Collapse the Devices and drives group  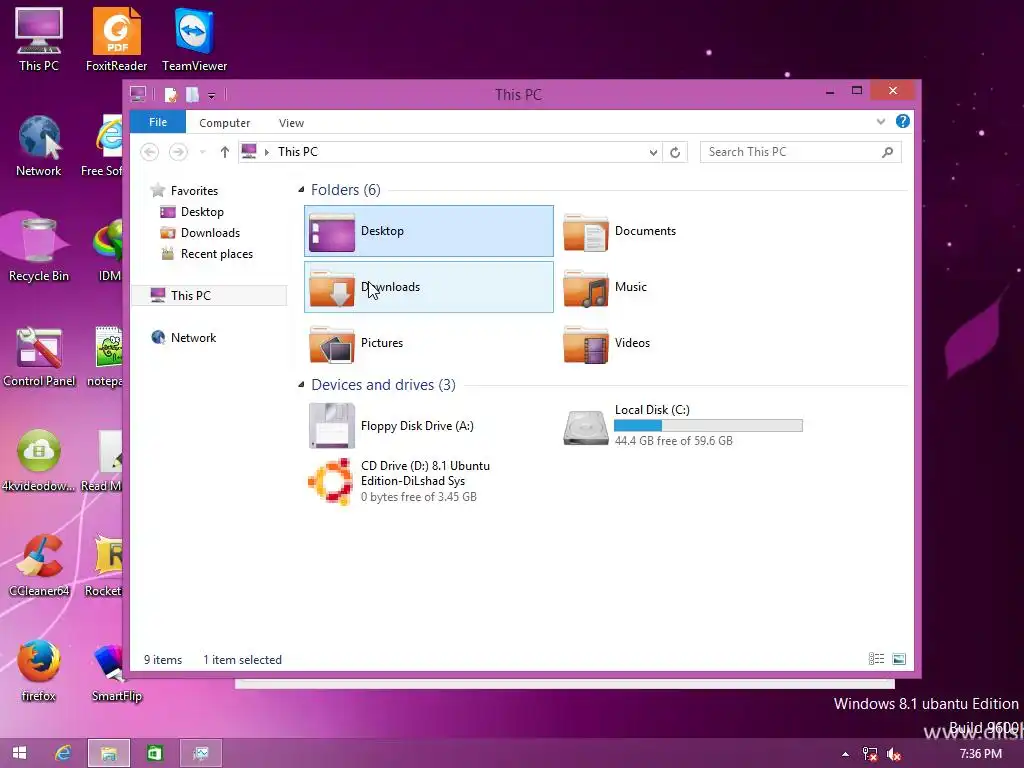[x=301, y=385]
